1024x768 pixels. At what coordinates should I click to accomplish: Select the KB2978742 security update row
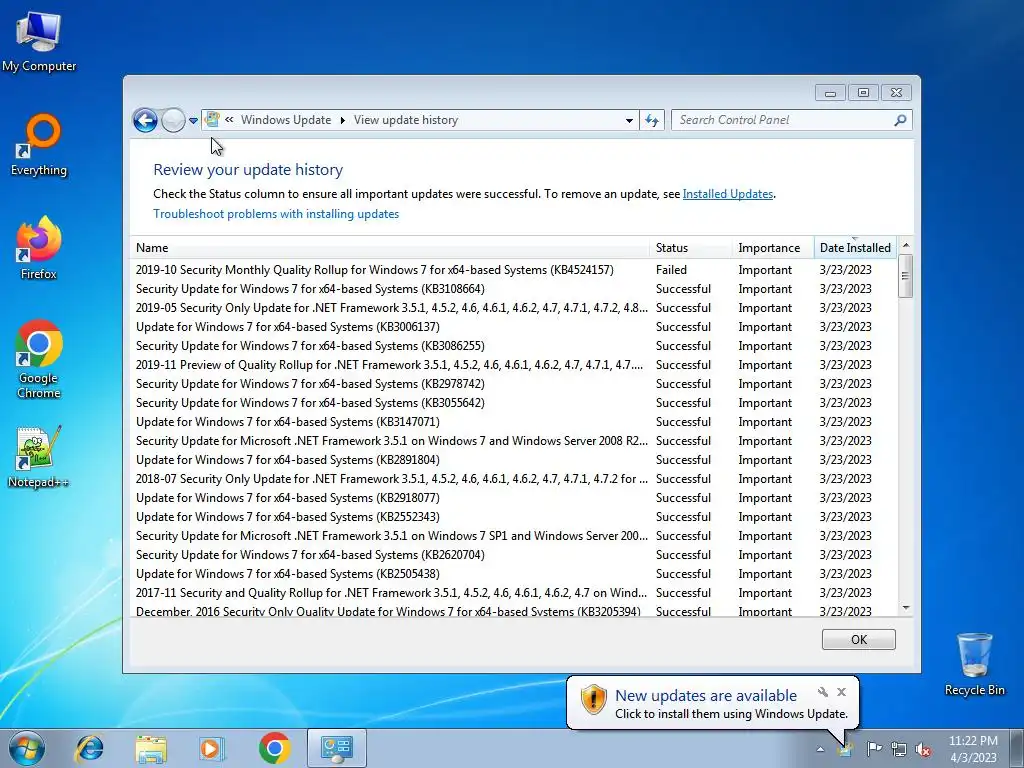(x=514, y=384)
